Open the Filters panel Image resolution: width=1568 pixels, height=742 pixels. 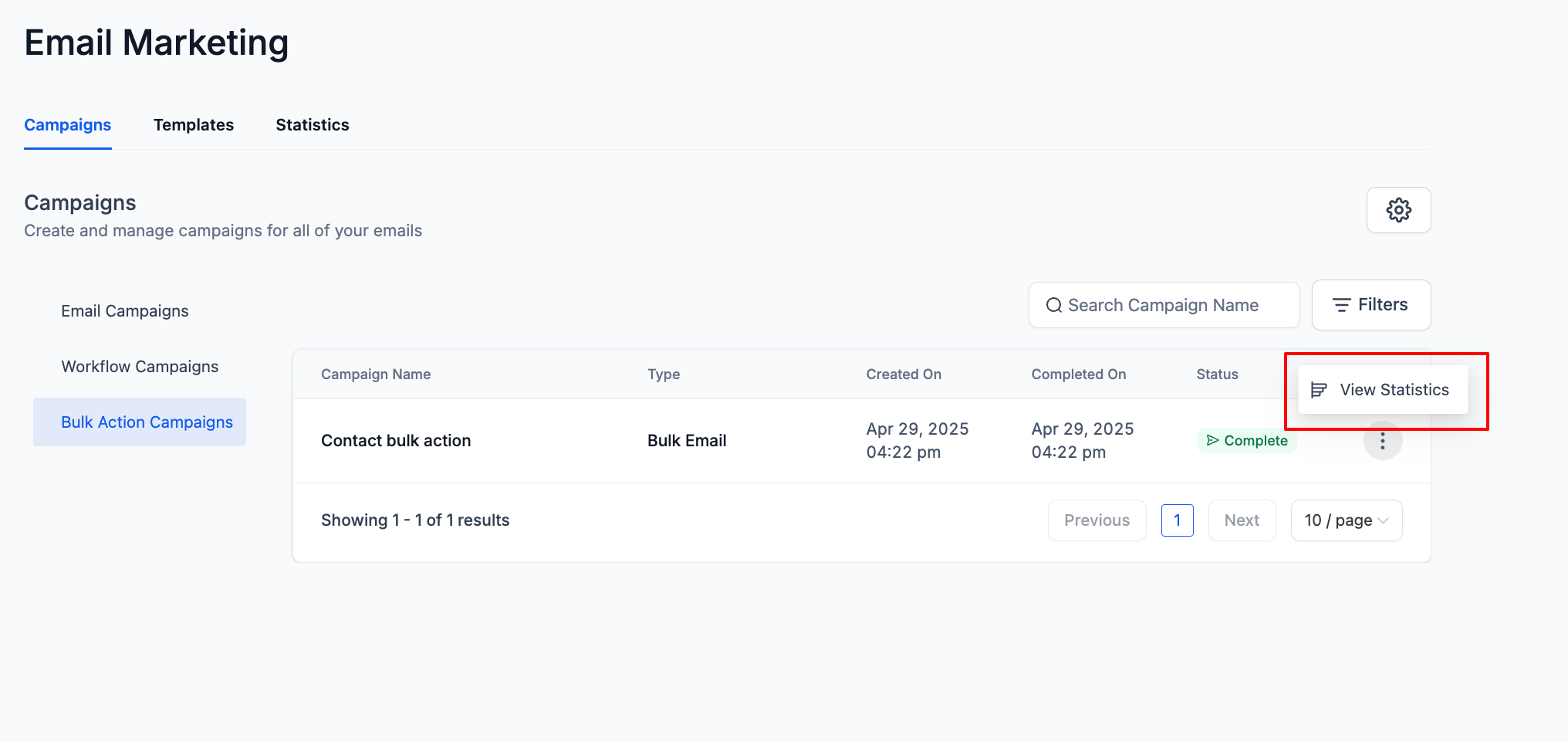[x=1370, y=305]
